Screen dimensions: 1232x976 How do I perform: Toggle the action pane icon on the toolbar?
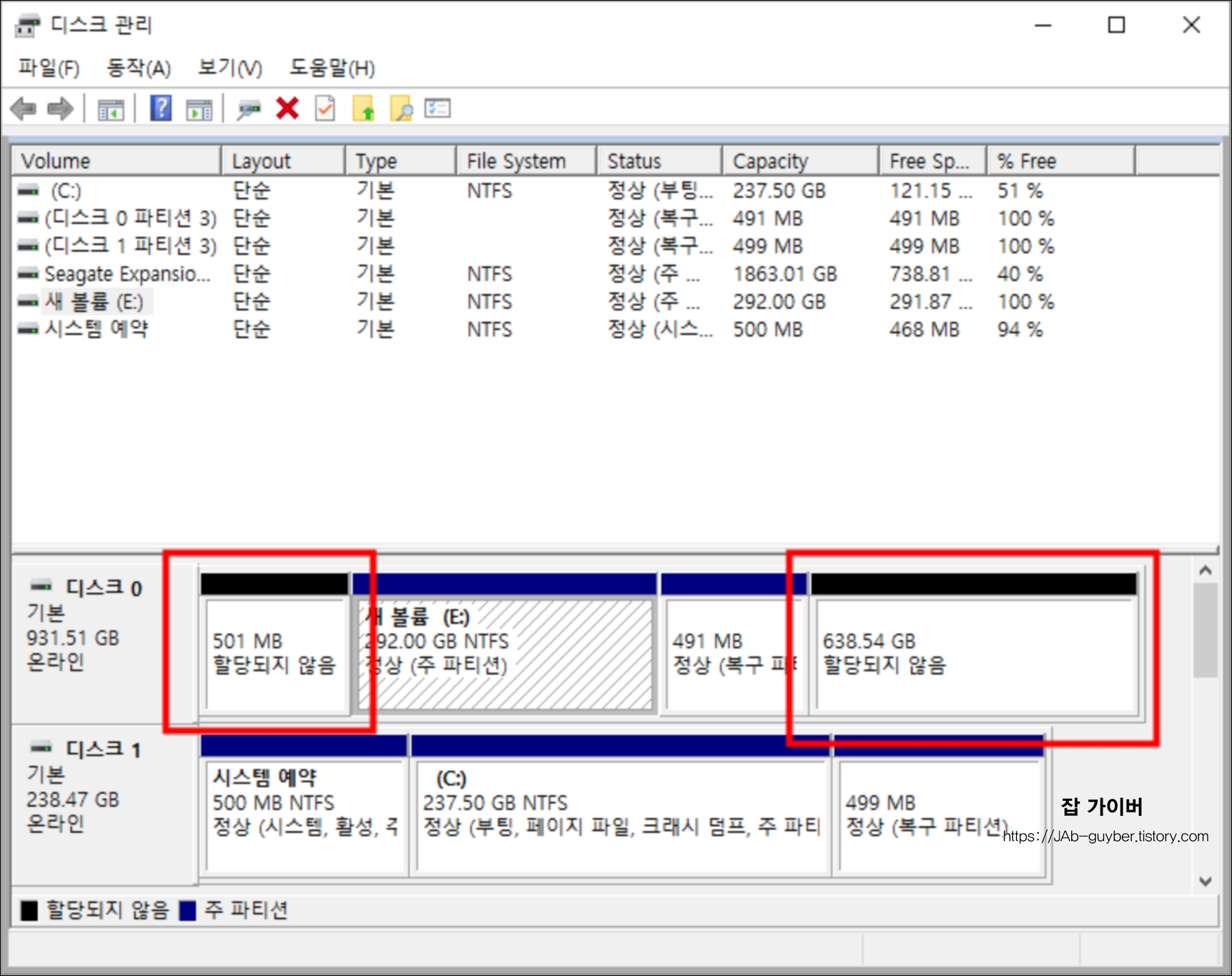[x=199, y=108]
